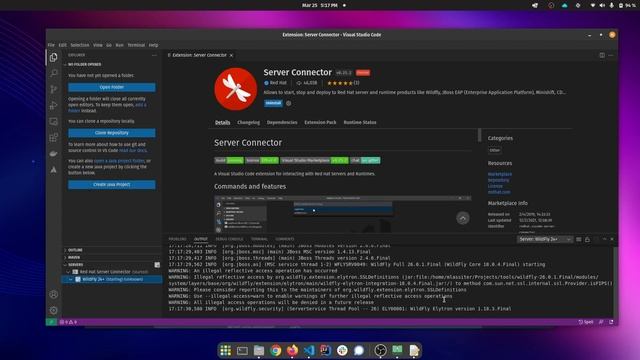Click errors and warnings status bar item
This screenshot has width=640, height=360.
(69, 322)
